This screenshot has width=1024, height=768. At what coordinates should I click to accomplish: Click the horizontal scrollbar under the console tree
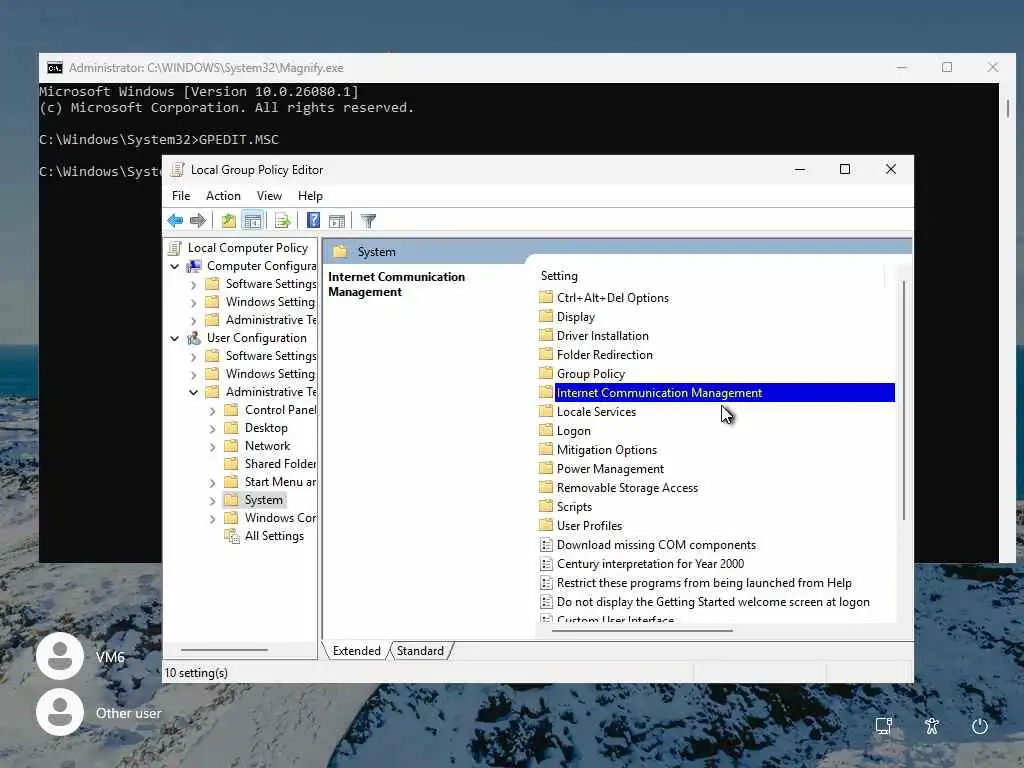tap(224, 650)
